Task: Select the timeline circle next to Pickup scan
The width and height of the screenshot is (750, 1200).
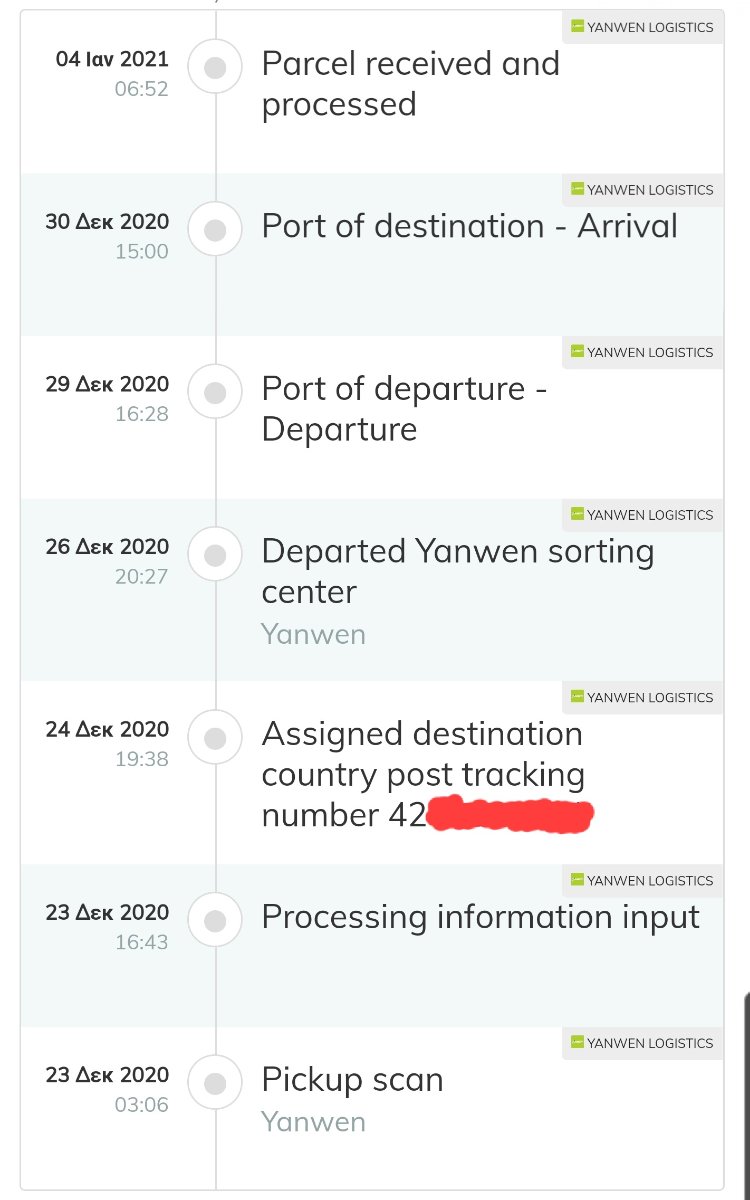Action: coord(215,1083)
